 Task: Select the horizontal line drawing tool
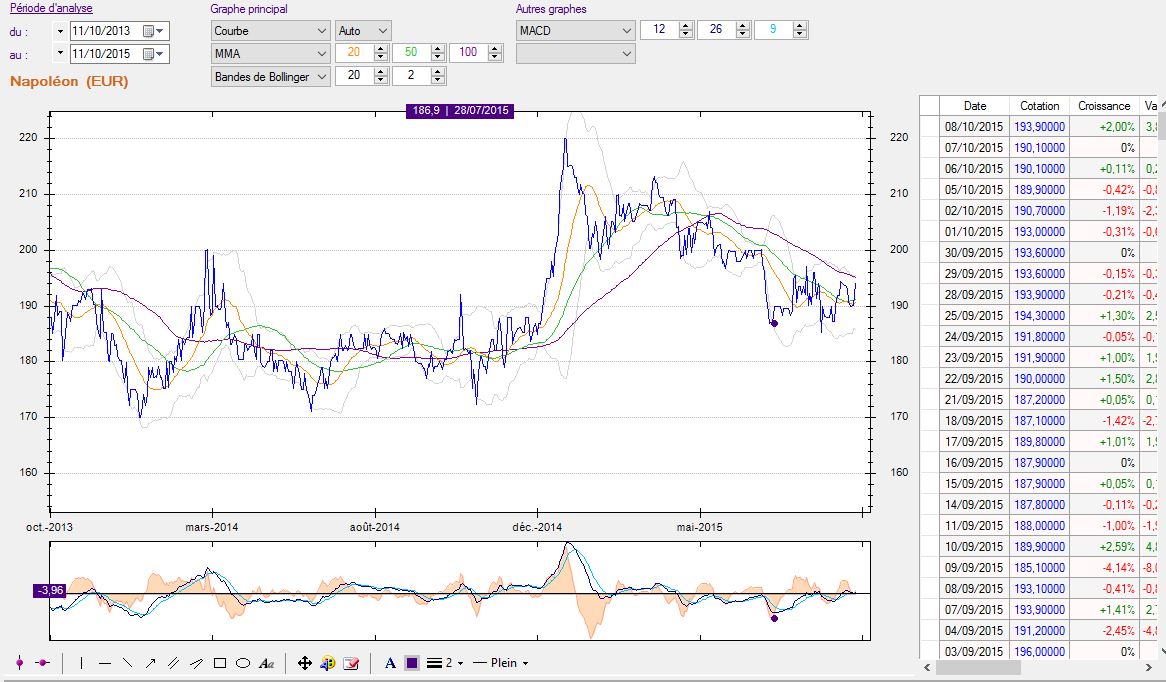[x=105, y=663]
